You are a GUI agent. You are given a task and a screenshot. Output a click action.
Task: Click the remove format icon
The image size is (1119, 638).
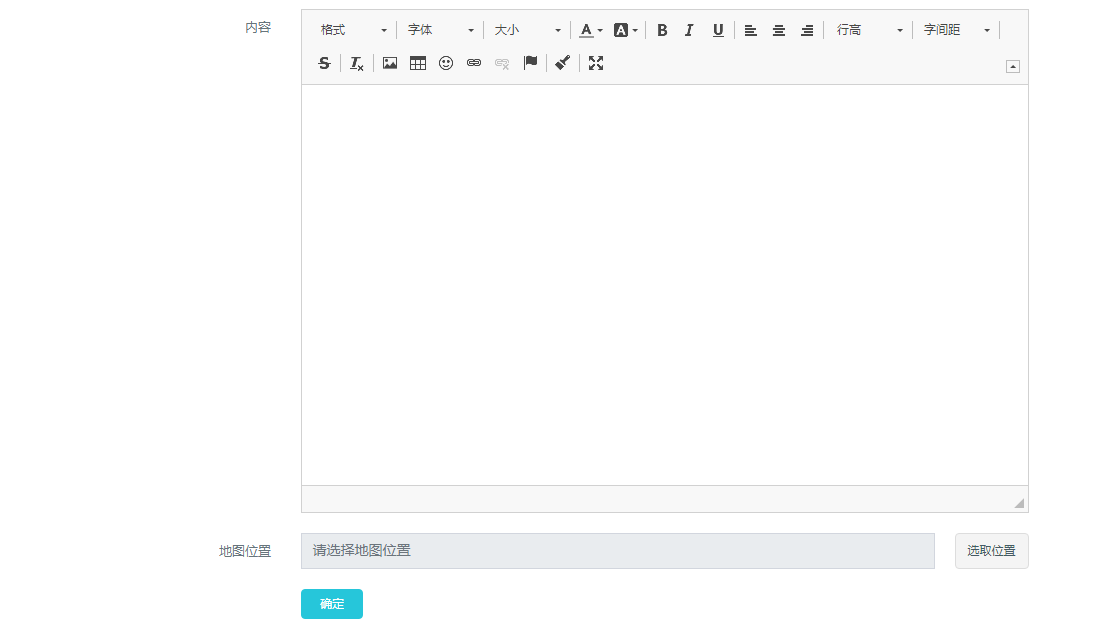tap(356, 63)
